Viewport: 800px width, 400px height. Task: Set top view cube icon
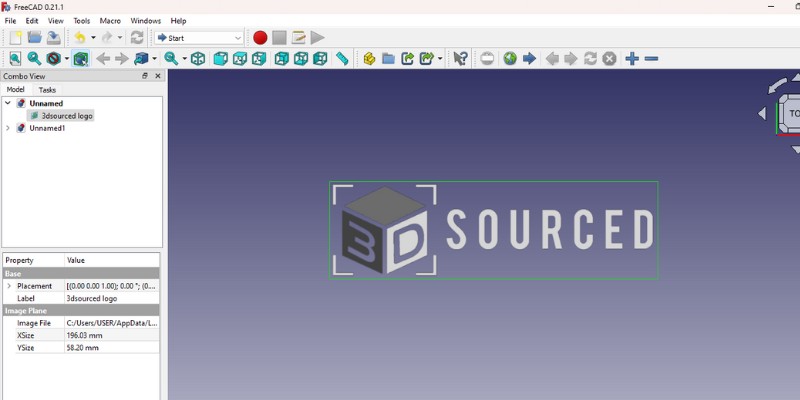point(240,59)
